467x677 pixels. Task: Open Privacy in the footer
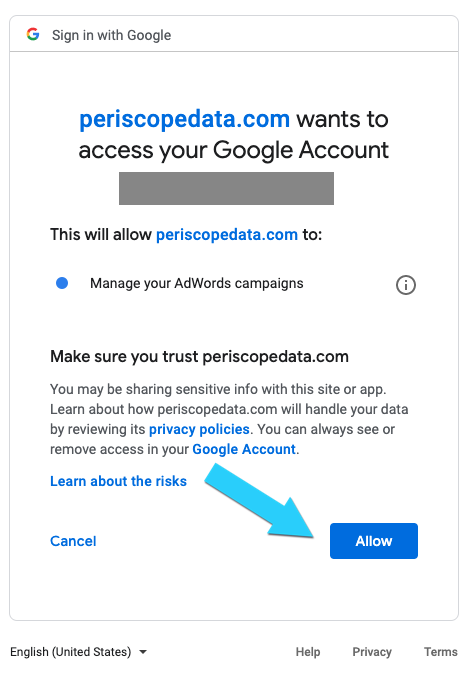[372, 652]
